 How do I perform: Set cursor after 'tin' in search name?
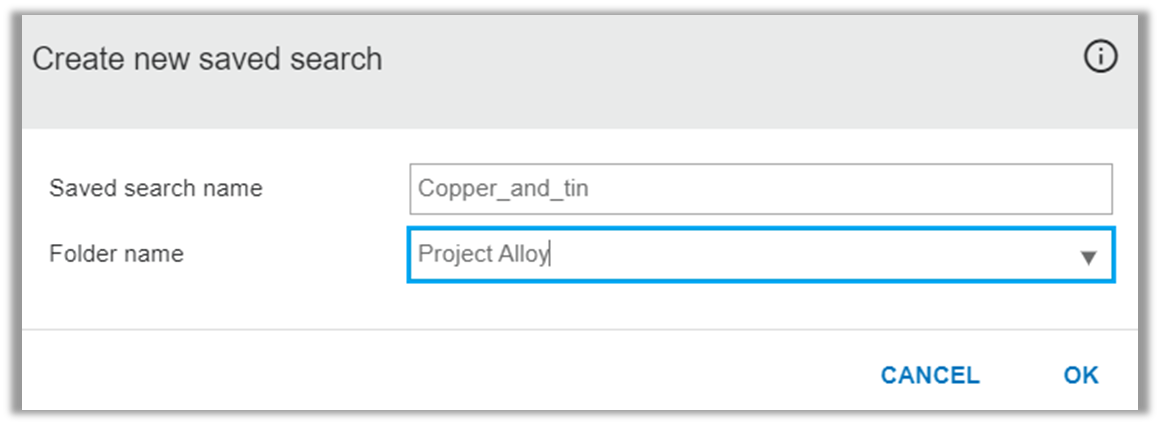tap(590, 189)
